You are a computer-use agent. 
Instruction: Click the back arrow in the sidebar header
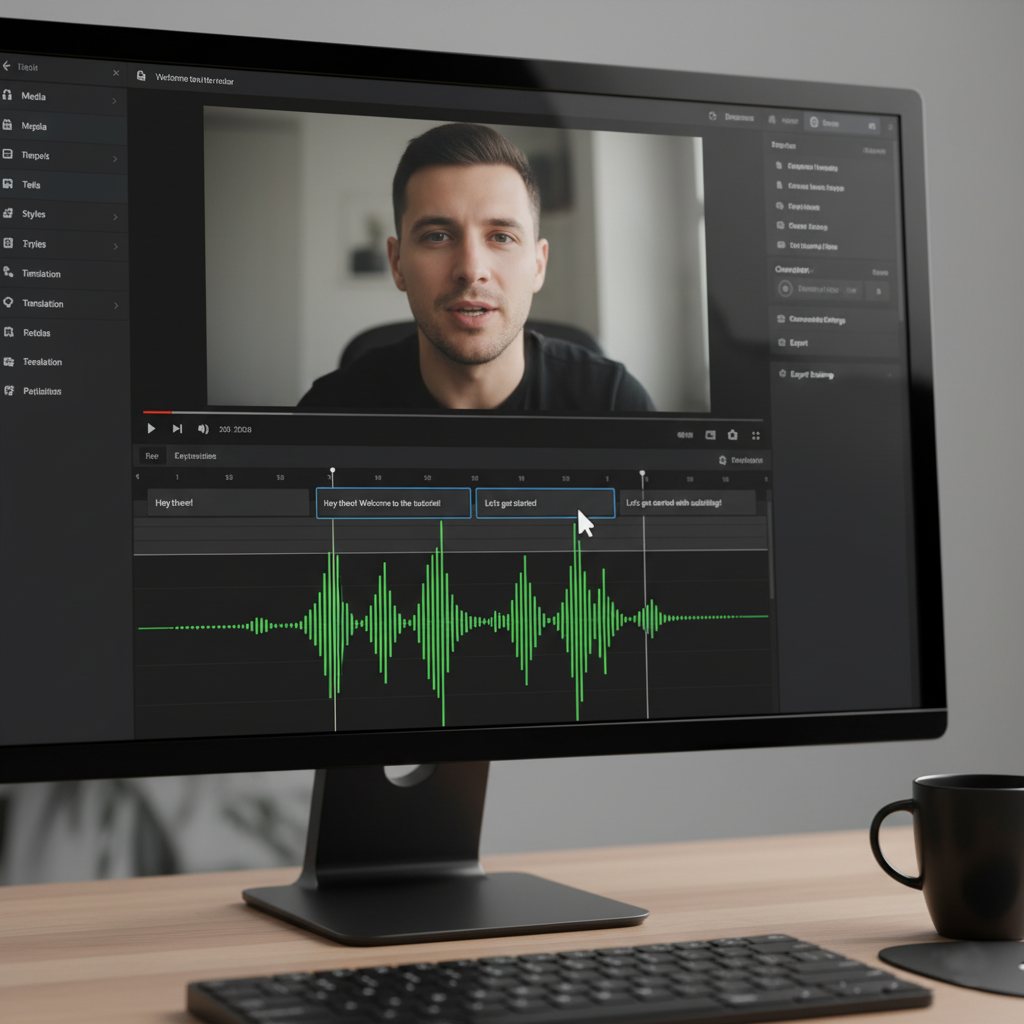tap(7, 67)
